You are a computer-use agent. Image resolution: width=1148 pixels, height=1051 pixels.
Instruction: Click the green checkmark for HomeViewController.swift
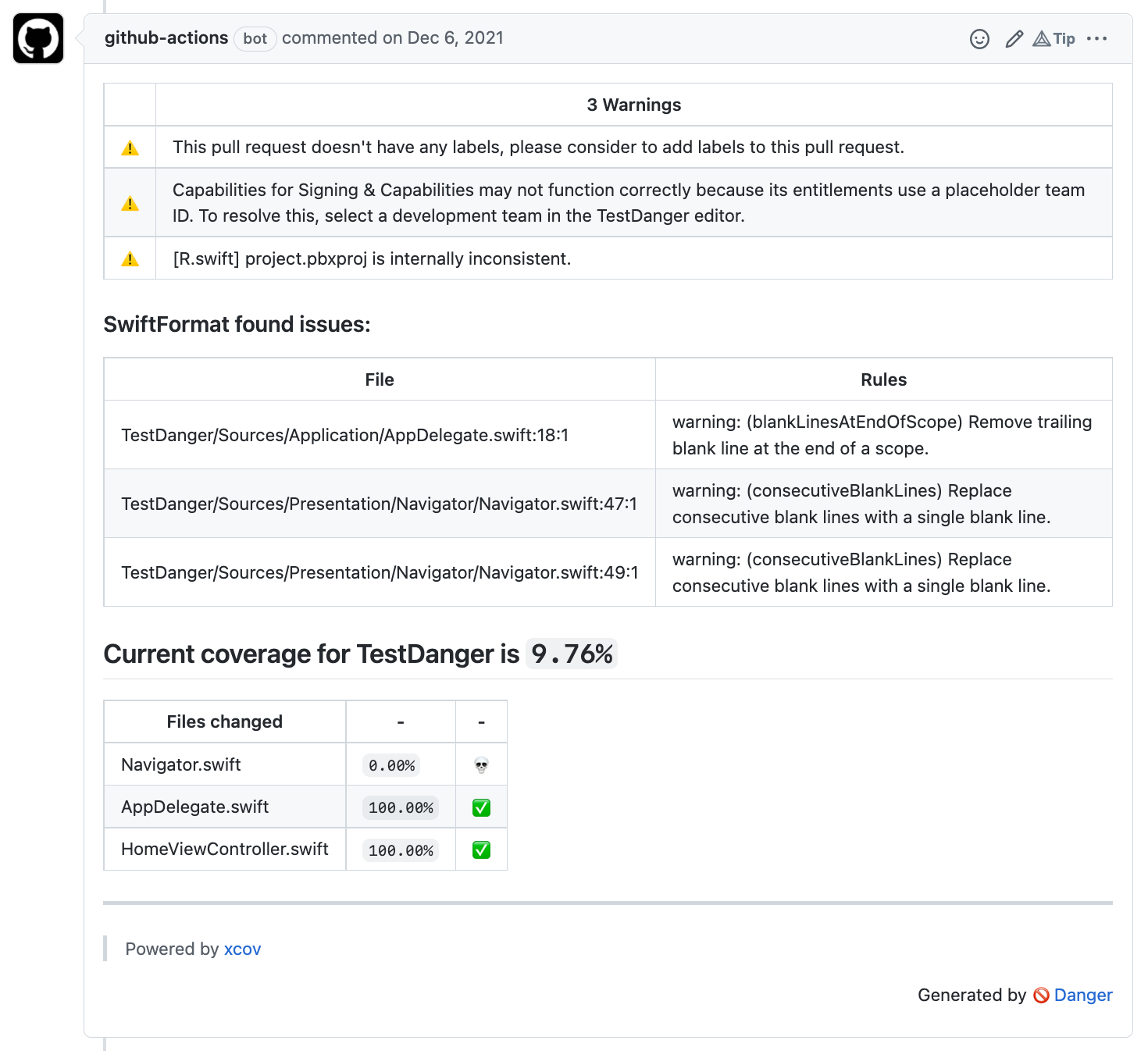tap(481, 850)
